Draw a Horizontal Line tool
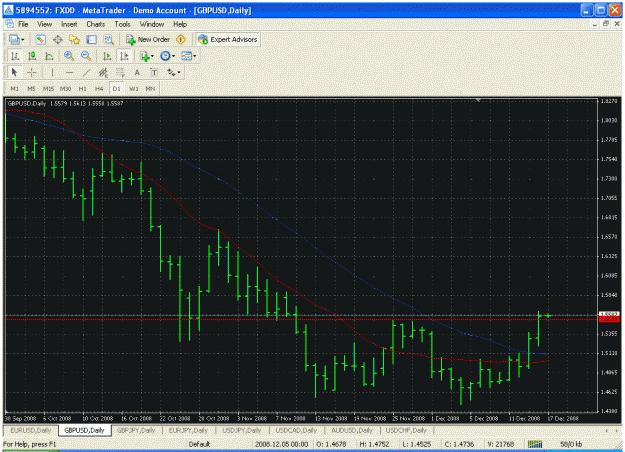Image resolution: width=625 pixels, height=452 pixels. click(x=69, y=73)
